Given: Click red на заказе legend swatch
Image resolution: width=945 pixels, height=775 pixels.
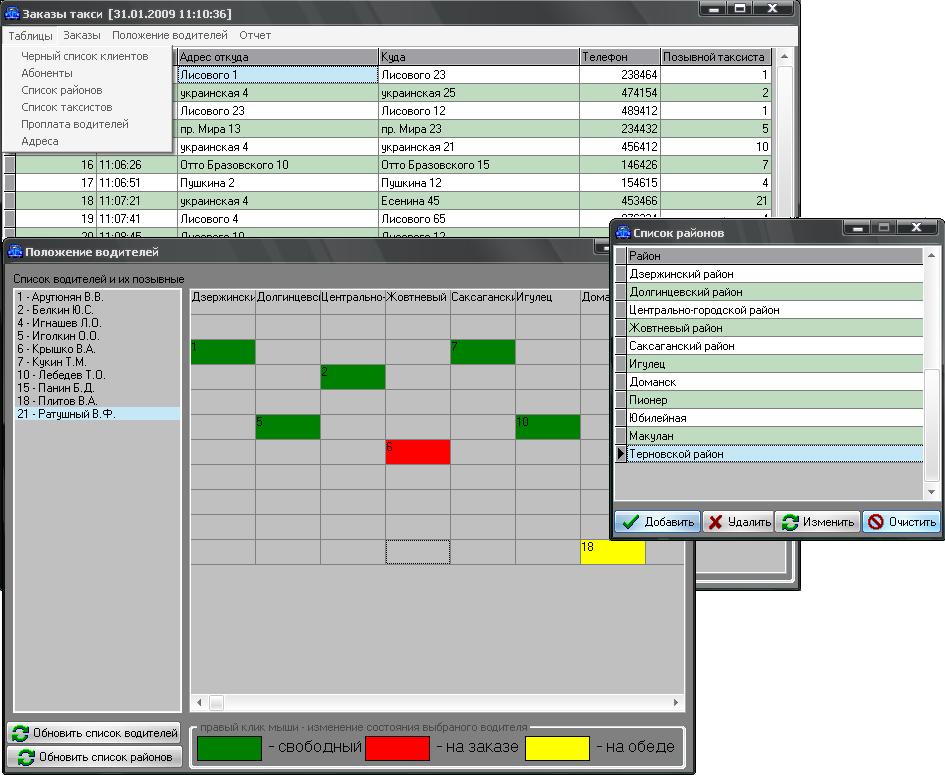Looking at the screenshot, I should click(397, 748).
